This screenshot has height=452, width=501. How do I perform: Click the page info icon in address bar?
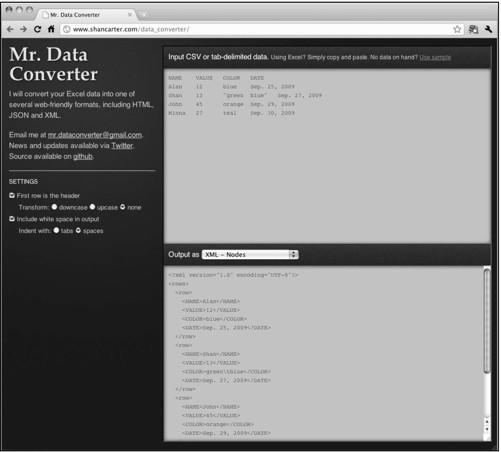pyautogui.click(x=67, y=29)
